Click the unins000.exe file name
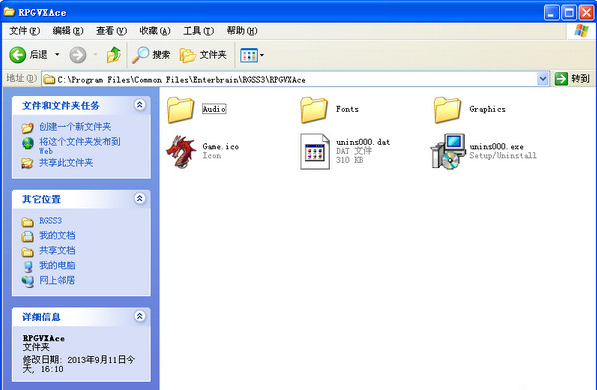 coord(496,146)
